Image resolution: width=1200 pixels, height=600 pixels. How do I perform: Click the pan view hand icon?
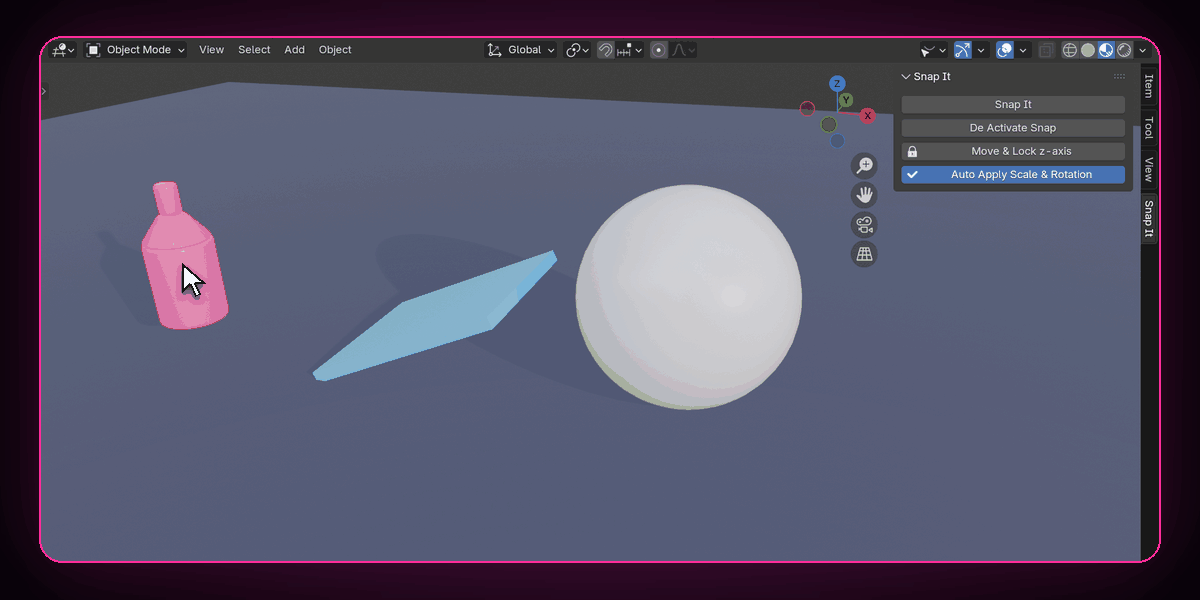(x=864, y=195)
